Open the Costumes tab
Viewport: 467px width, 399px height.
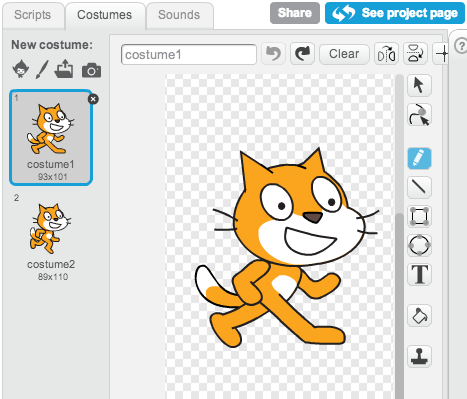click(105, 15)
